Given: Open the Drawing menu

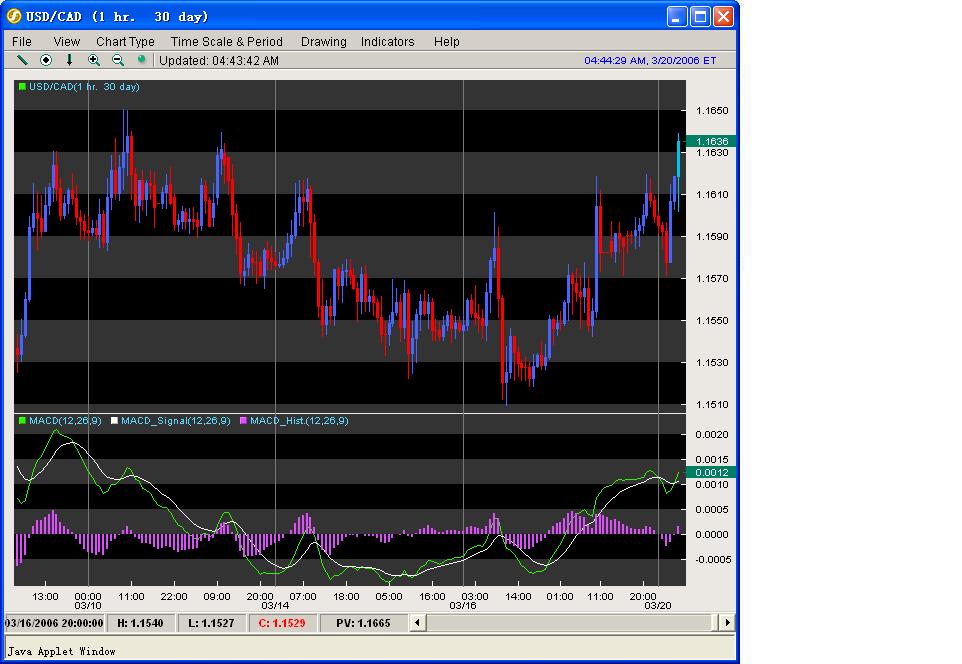Looking at the screenshot, I should pyautogui.click(x=323, y=41).
